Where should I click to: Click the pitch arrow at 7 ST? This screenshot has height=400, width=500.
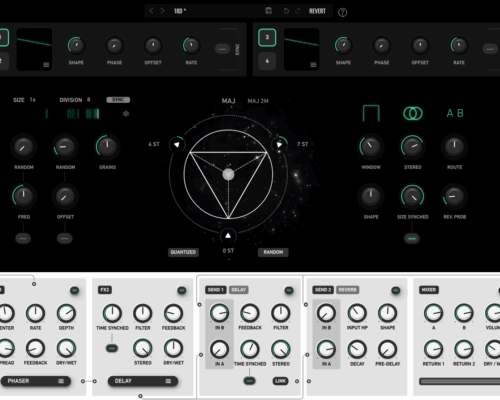(x=279, y=144)
